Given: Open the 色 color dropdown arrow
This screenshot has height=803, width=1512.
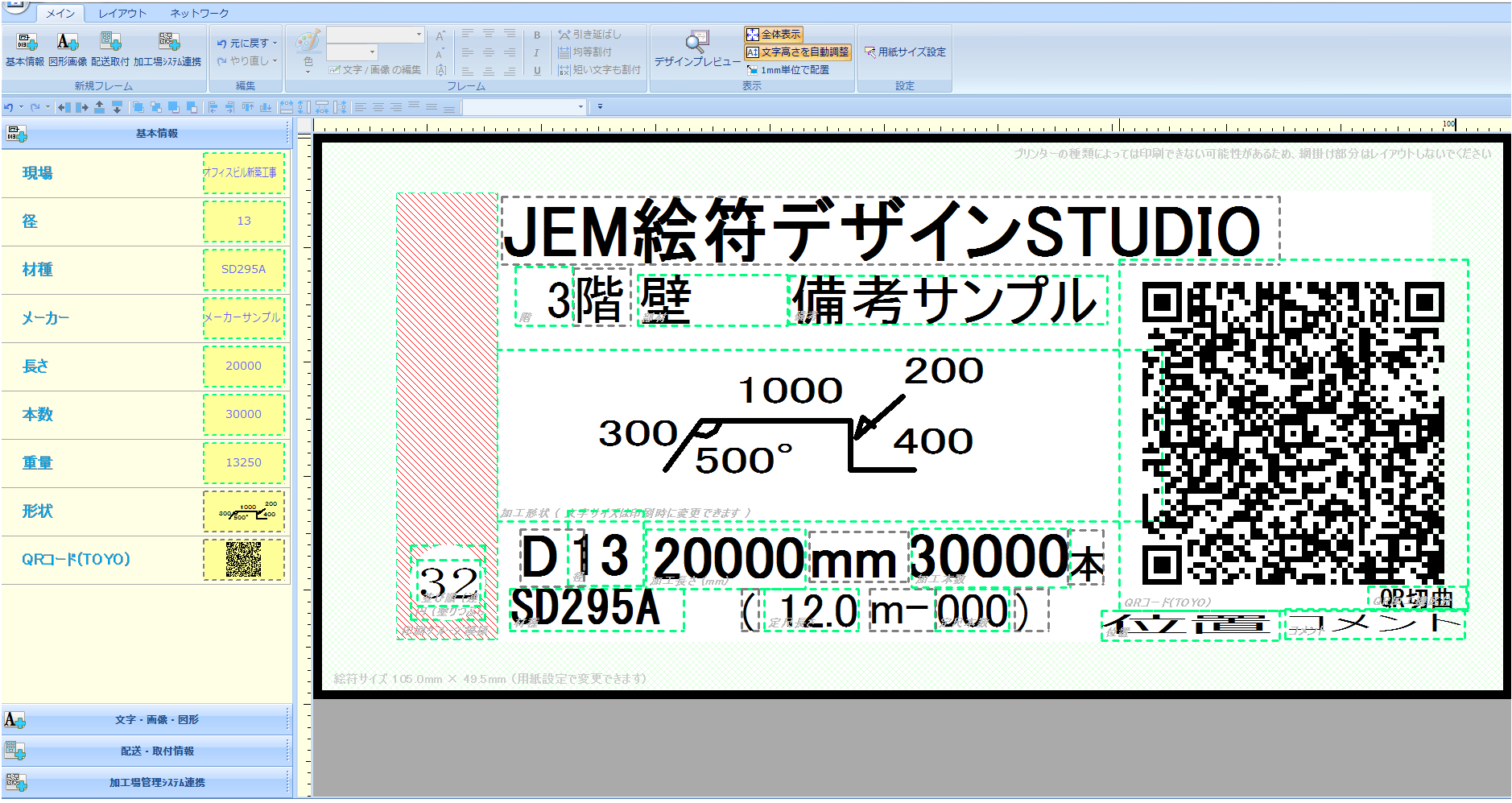Looking at the screenshot, I should [308, 72].
